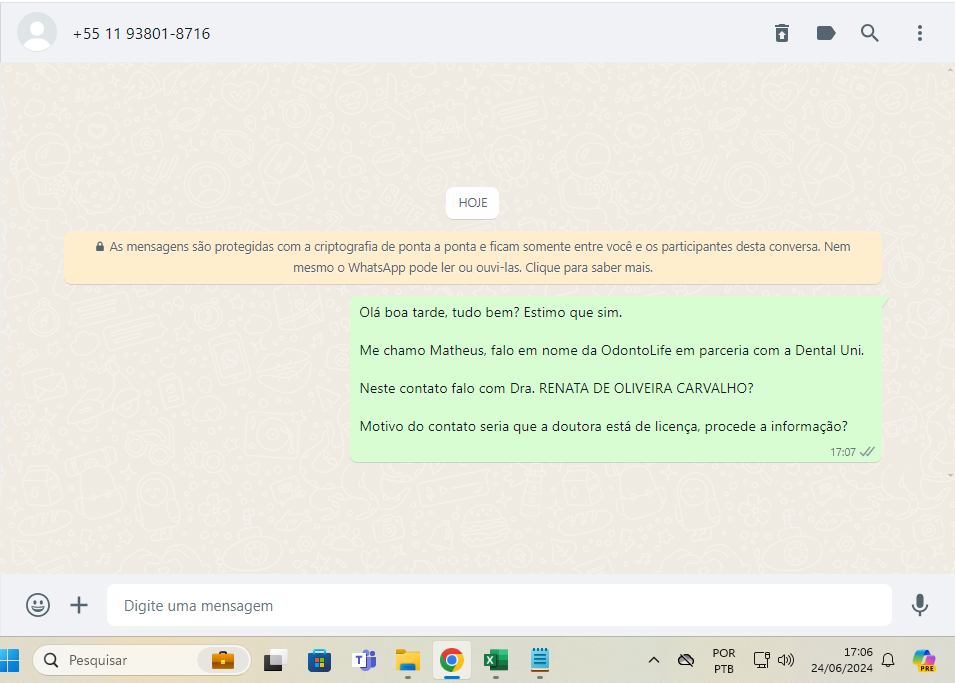Viewport: 955px width, 683px height.
Task: Check the double-tick delivery status icon
Action: tap(867, 451)
